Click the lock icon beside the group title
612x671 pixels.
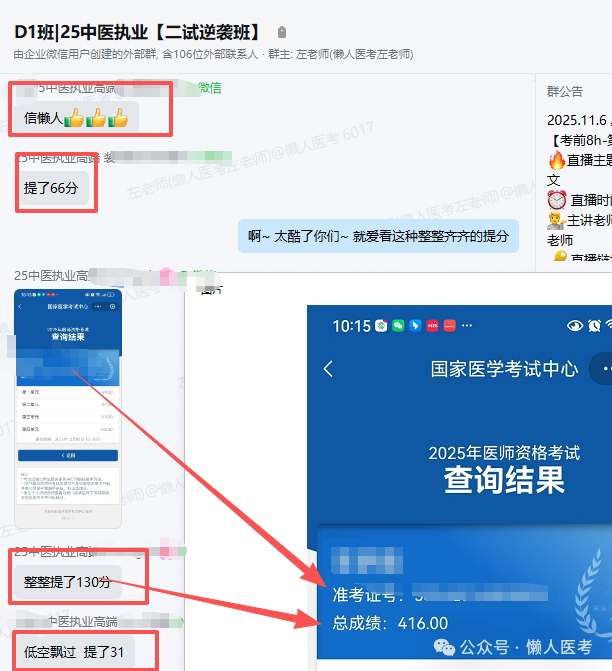pyautogui.click(x=282, y=32)
